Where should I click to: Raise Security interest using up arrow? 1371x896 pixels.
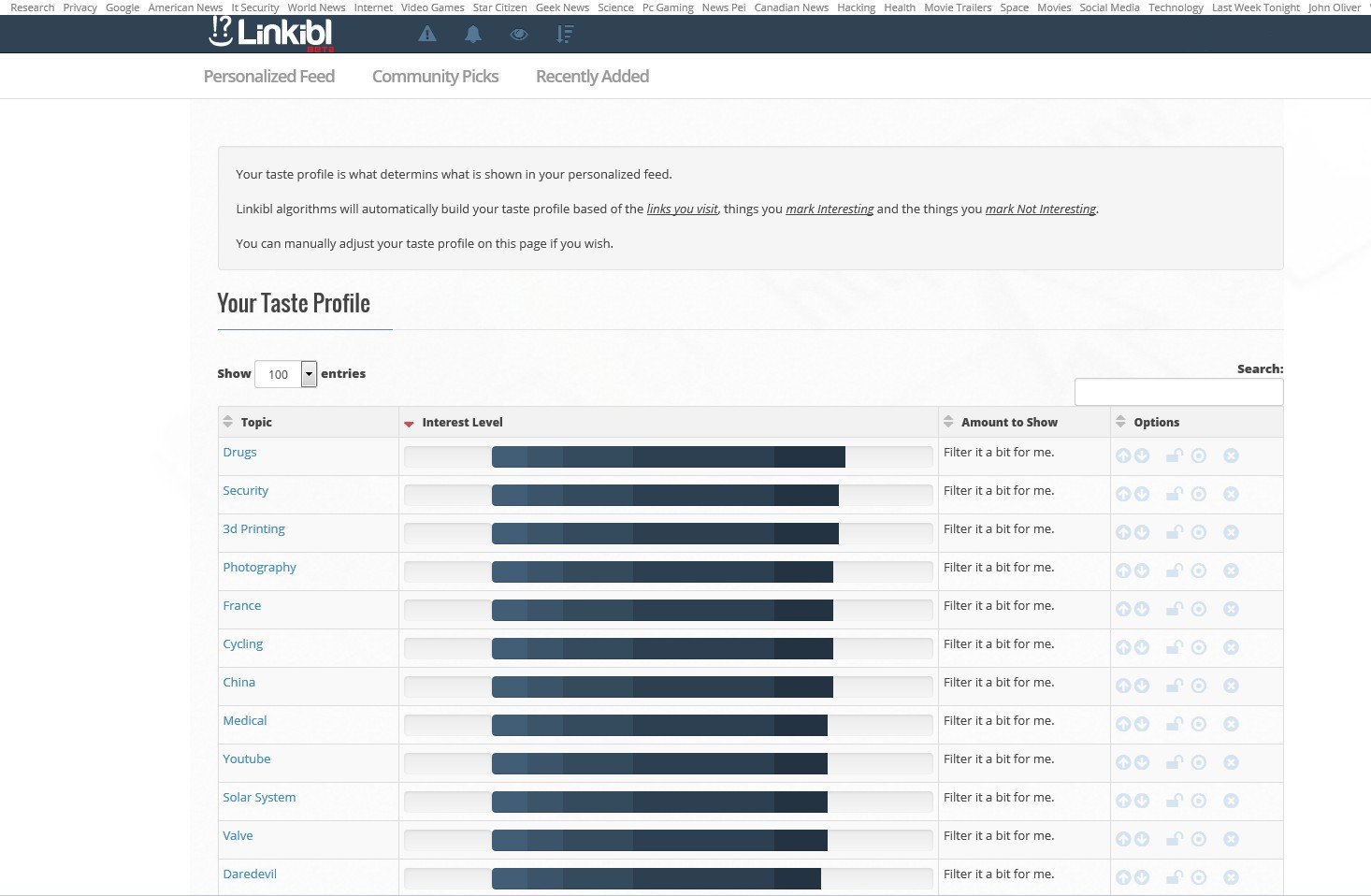(1123, 494)
